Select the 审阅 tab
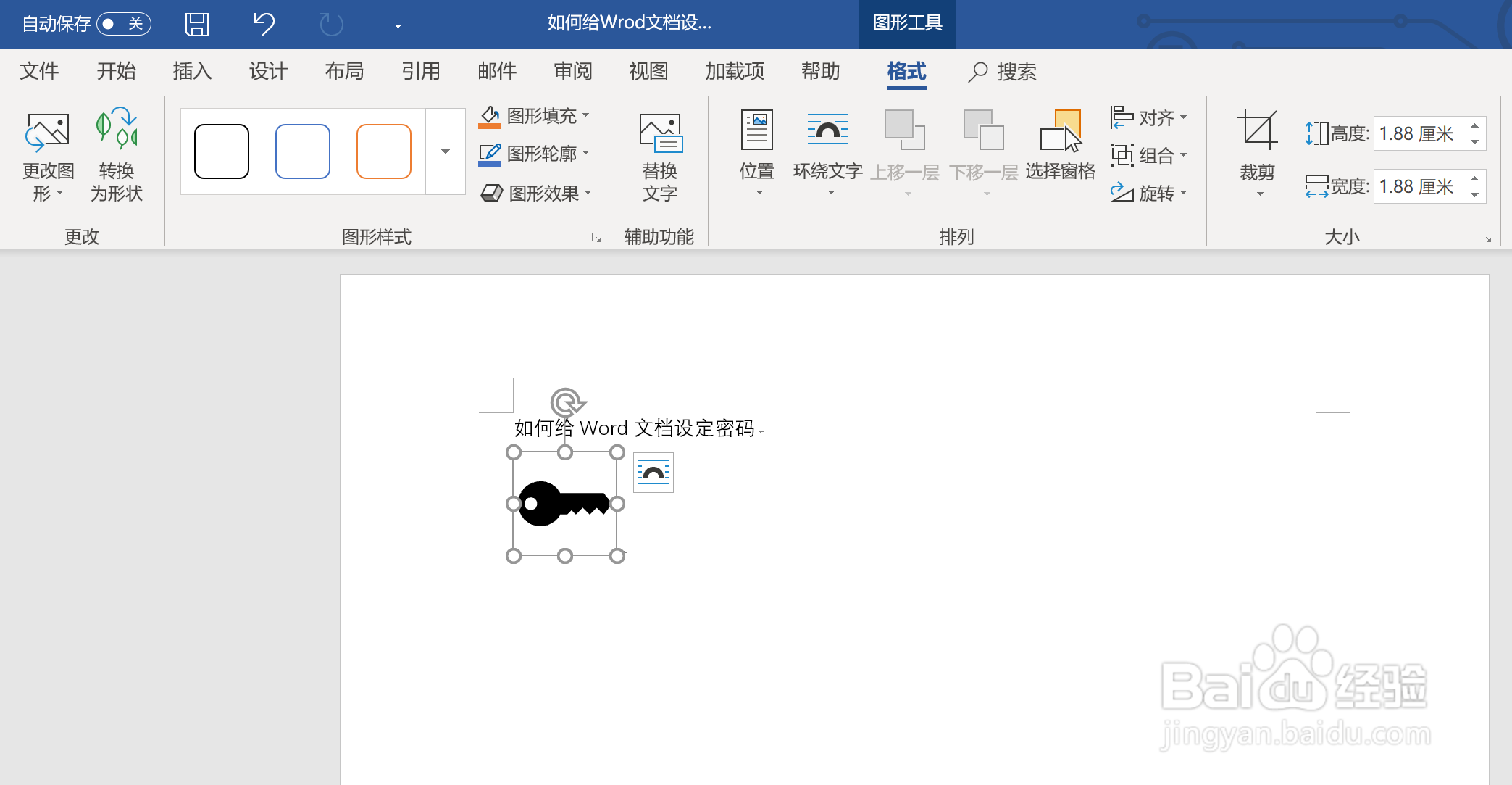This screenshot has width=1512, height=785. (x=573, y=71)
